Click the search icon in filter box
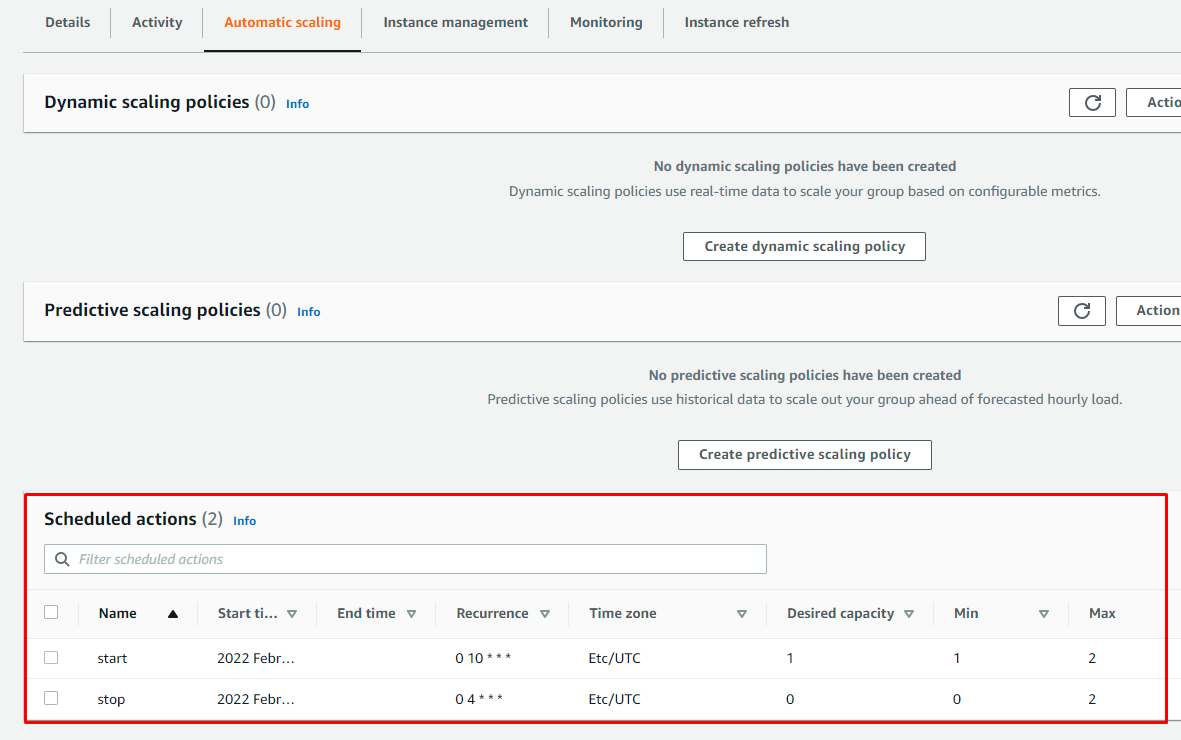Viewport: 1181px width, 740px height. 63,559
